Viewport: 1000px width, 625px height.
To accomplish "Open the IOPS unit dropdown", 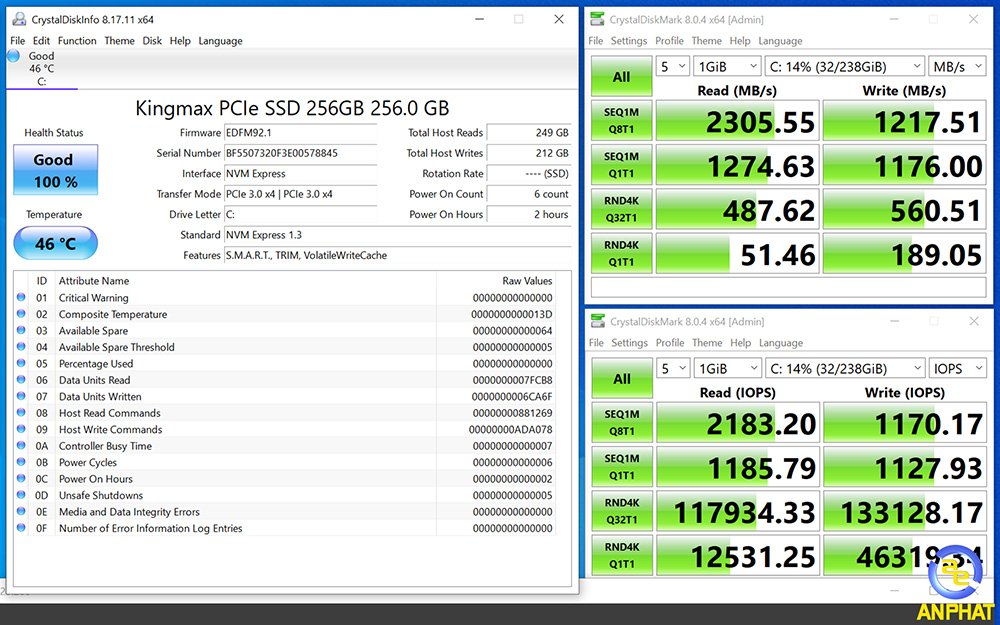I will pyautogui.click(x=957, y=369).
